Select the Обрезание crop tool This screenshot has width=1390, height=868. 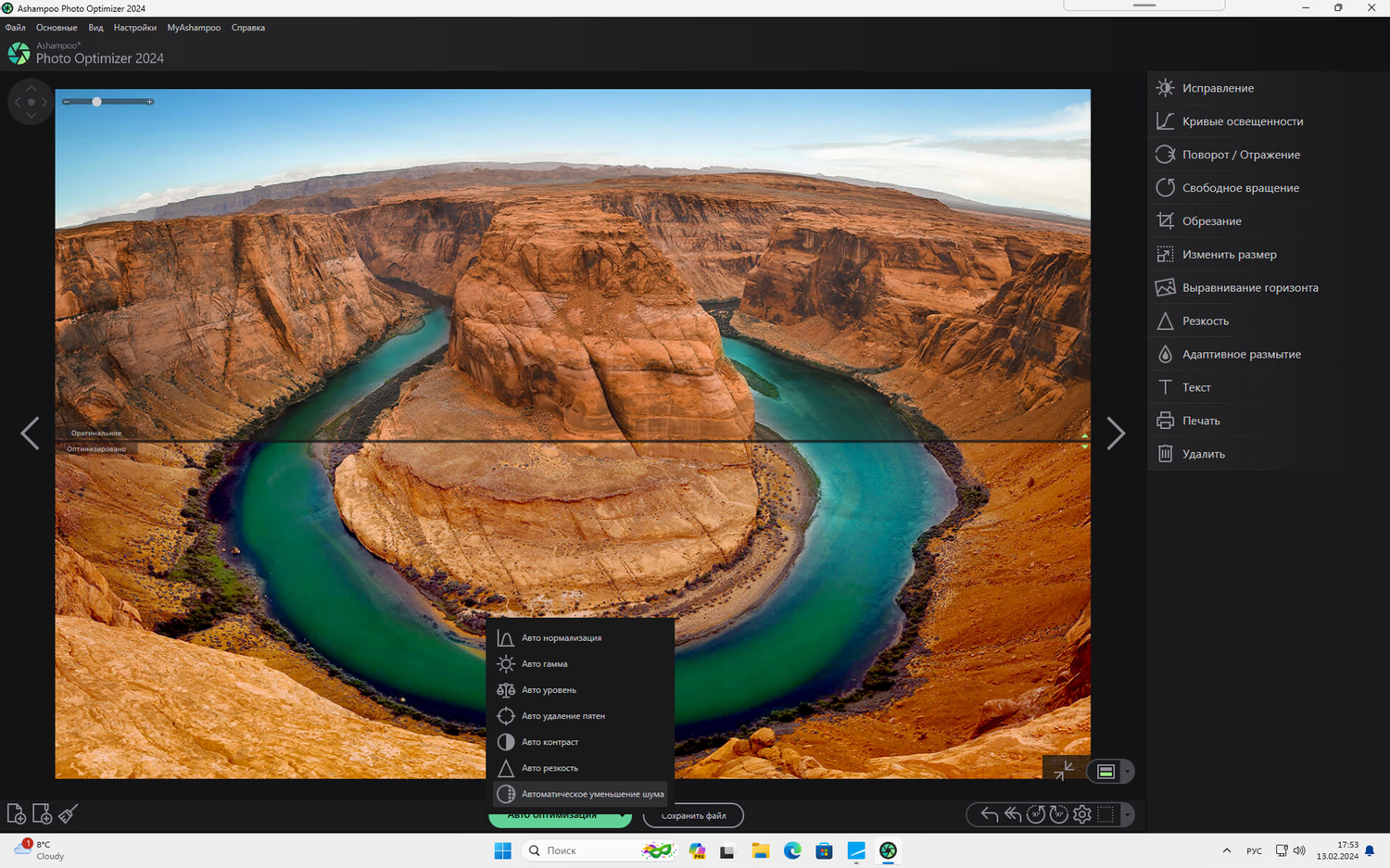(x=1211, y=221)
